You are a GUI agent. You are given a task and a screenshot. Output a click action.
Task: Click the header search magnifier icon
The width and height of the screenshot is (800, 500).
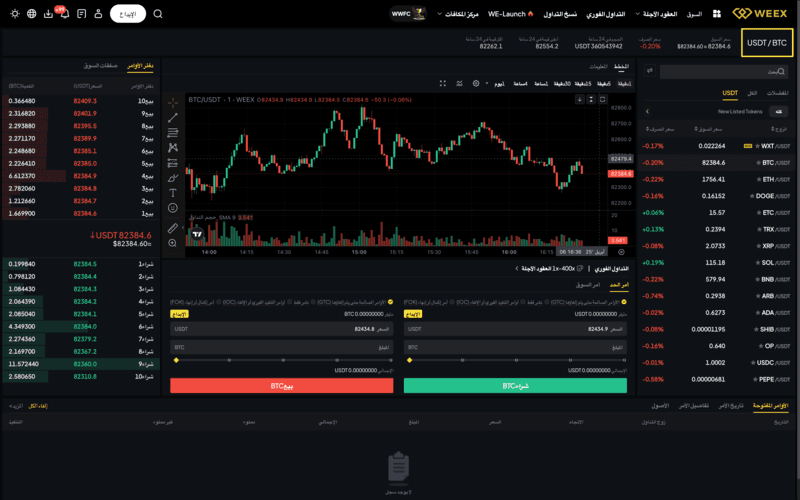pyautogui.click(x=158, y=14)
